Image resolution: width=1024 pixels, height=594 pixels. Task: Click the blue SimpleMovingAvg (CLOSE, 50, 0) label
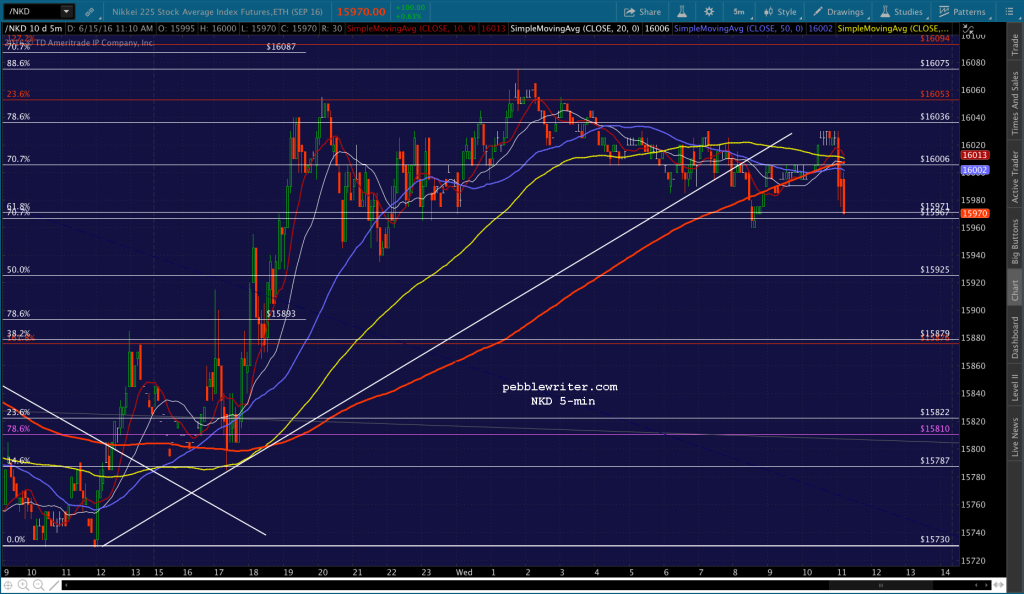739,29
